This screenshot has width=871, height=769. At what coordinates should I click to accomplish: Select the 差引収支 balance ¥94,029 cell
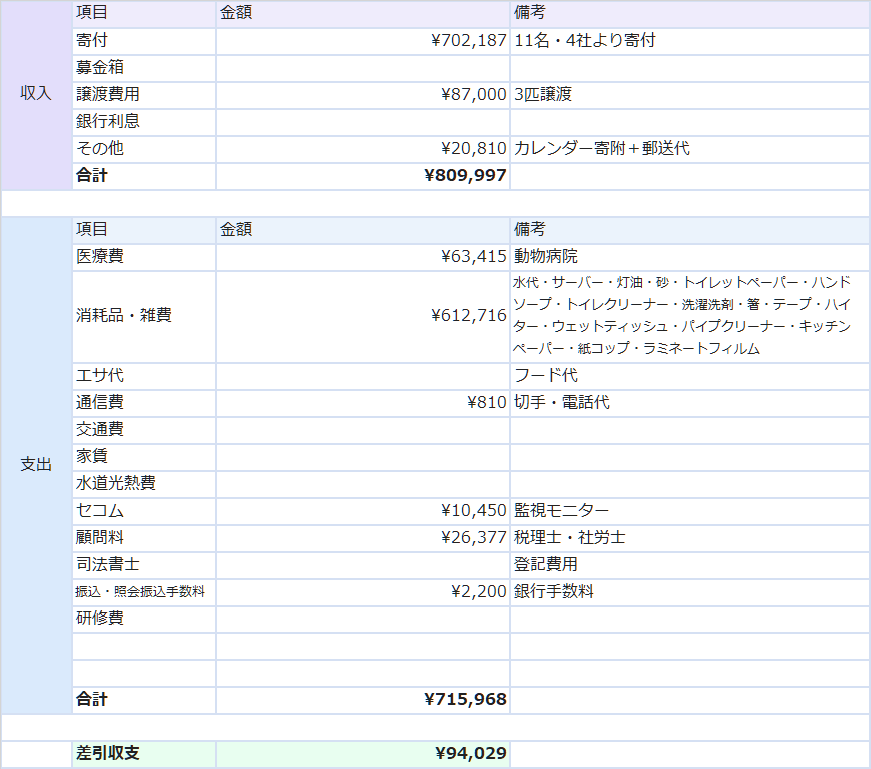(363, 754)
